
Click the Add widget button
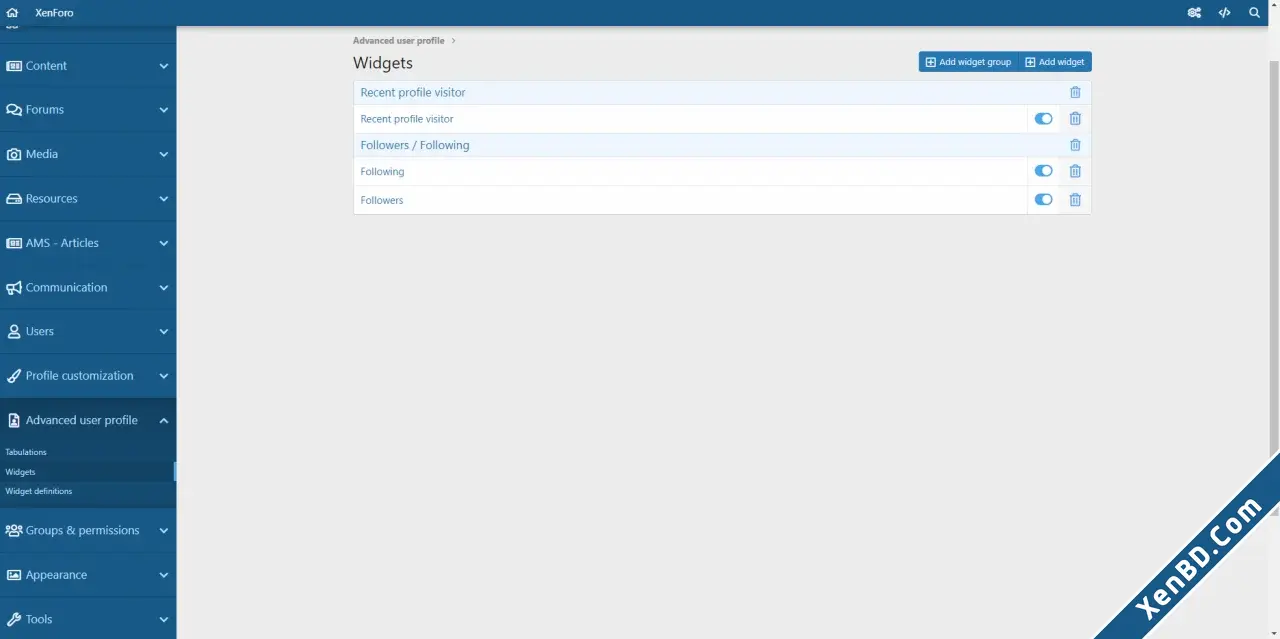pos(1055,62)
